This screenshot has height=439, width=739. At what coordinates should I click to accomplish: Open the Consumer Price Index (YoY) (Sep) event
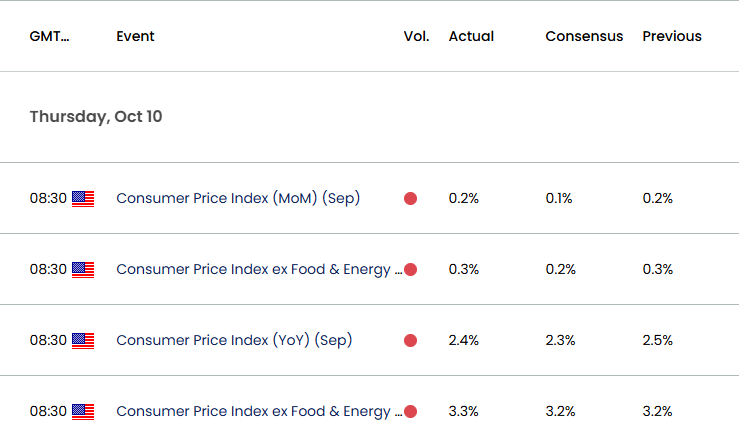tap(234, 341)
